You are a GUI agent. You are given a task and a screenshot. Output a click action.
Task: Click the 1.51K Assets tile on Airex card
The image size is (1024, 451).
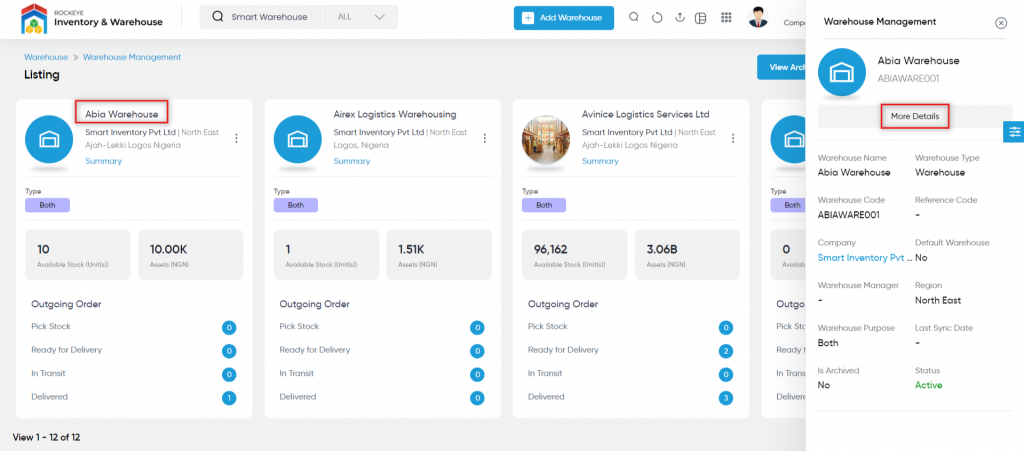coord(439,255)
